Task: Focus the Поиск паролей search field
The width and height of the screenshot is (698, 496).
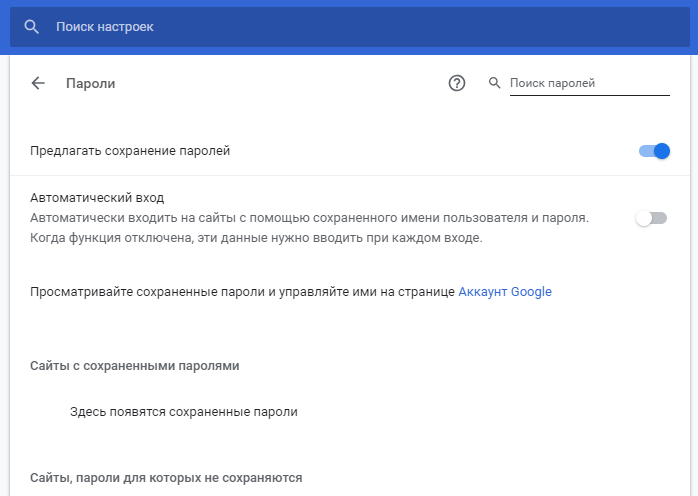Action: click(589, 83)
